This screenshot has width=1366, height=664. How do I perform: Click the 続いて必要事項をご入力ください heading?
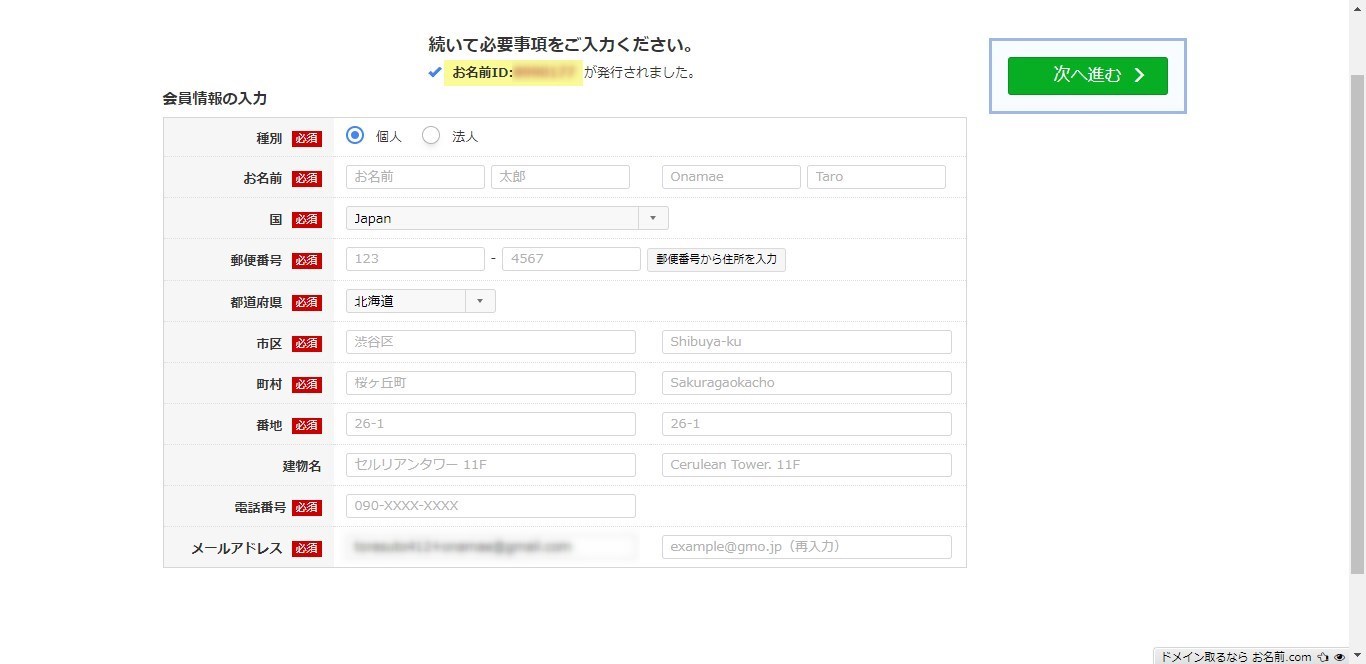(x=561, y=45)
